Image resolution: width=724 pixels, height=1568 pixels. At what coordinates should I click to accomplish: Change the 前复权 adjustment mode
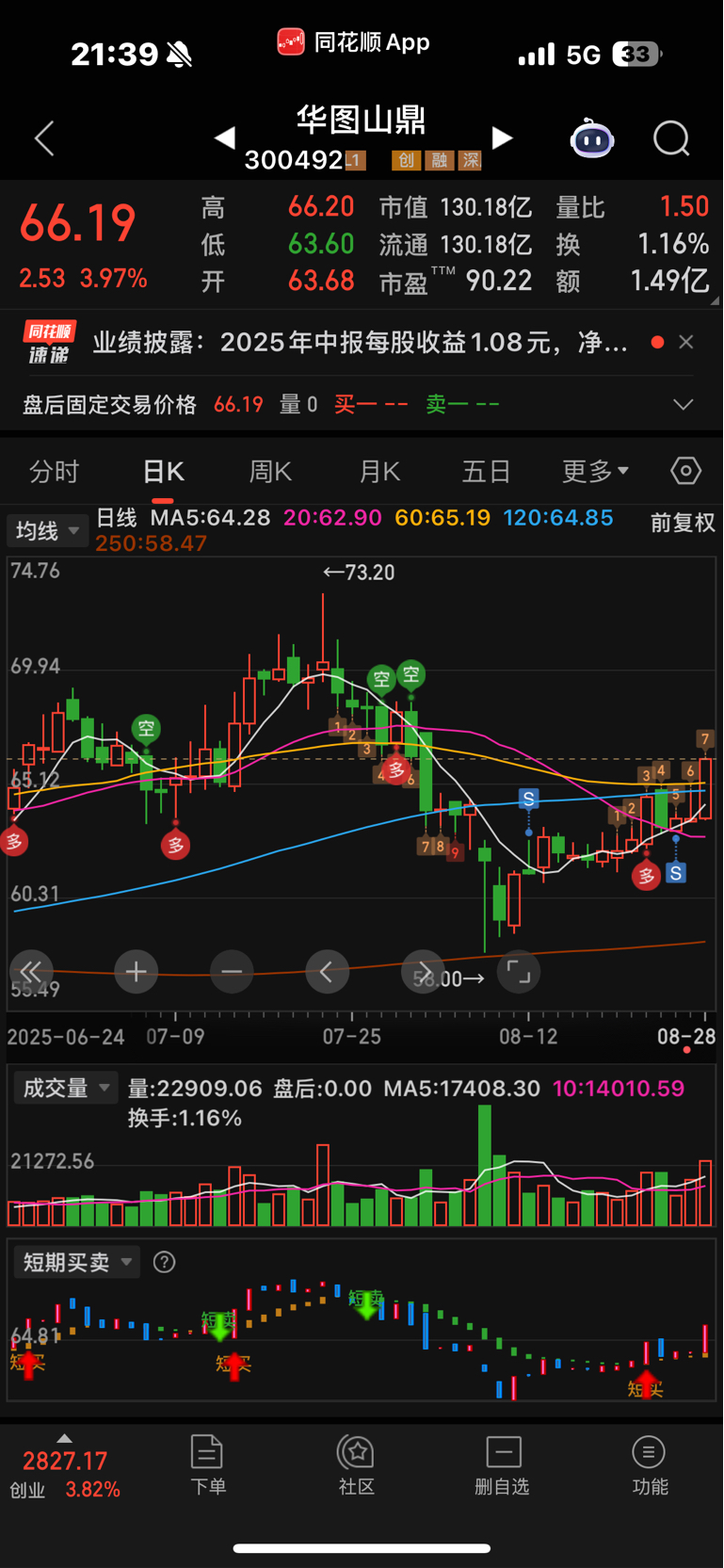[x=683, y=523]
